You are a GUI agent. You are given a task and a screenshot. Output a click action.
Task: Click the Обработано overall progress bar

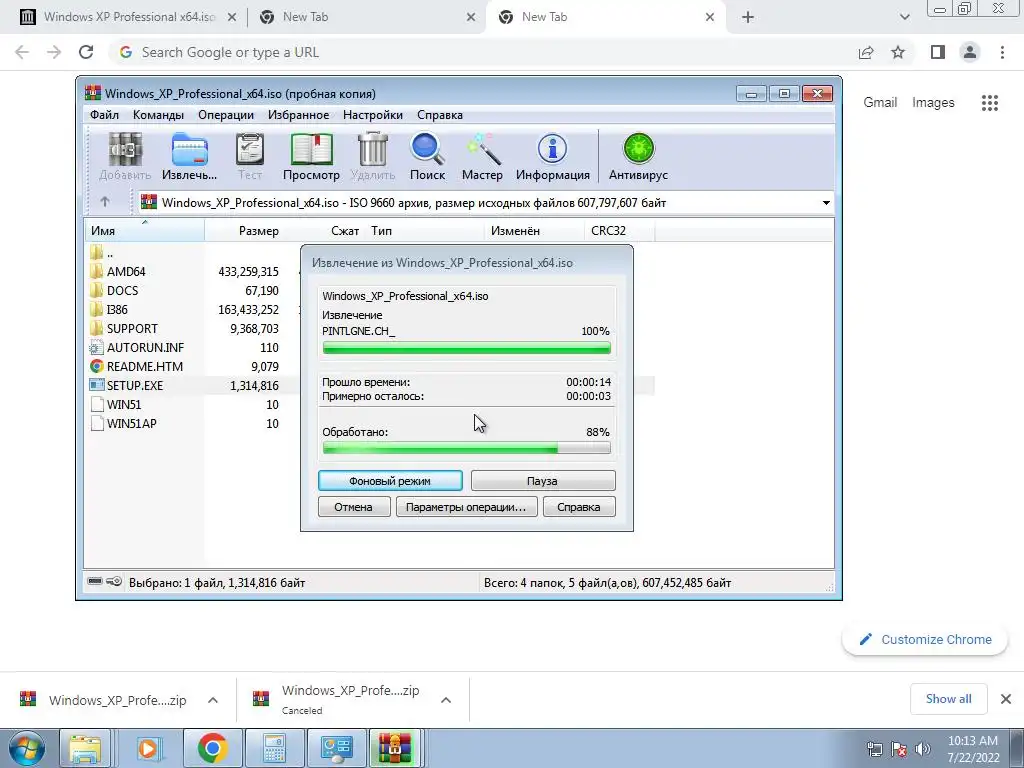(x=466, y=448)
